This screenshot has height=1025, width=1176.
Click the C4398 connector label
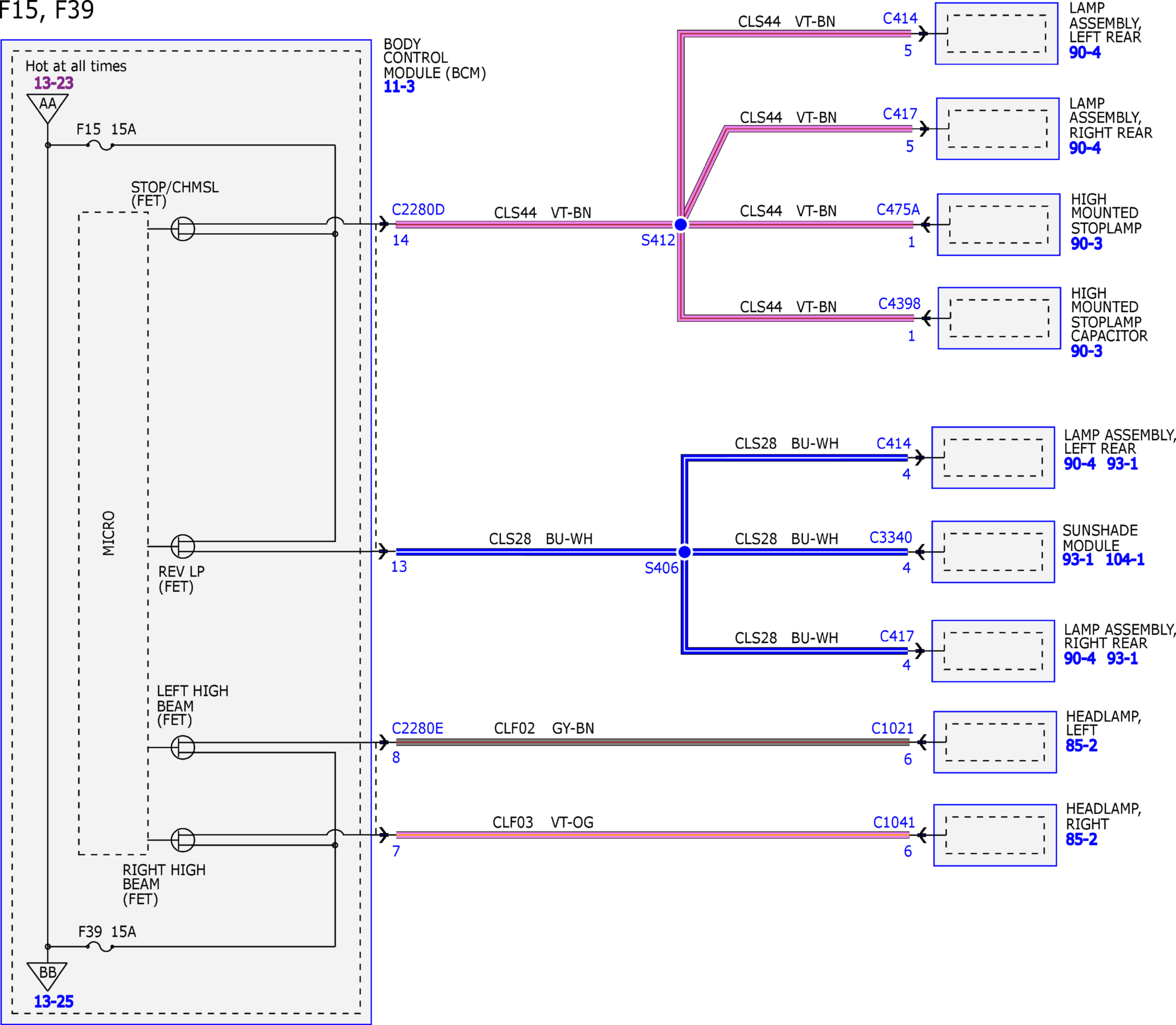[x=899, y=303]
